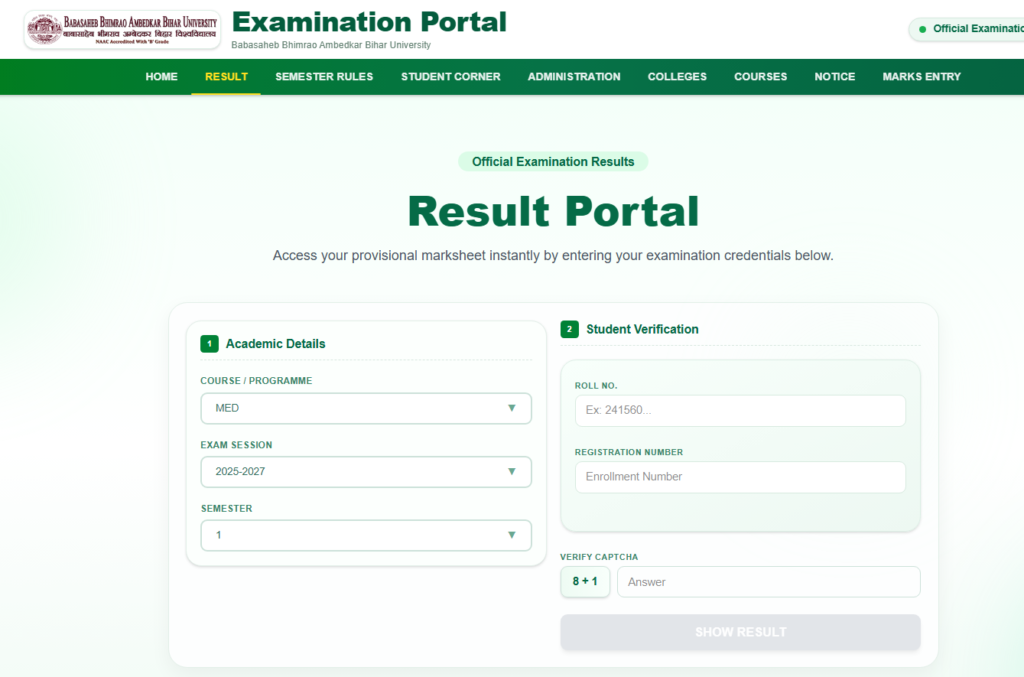This screenshot has width=1024, height=677.
Task: Click the step 1 Academic Details badge
Action: (209, 343)
